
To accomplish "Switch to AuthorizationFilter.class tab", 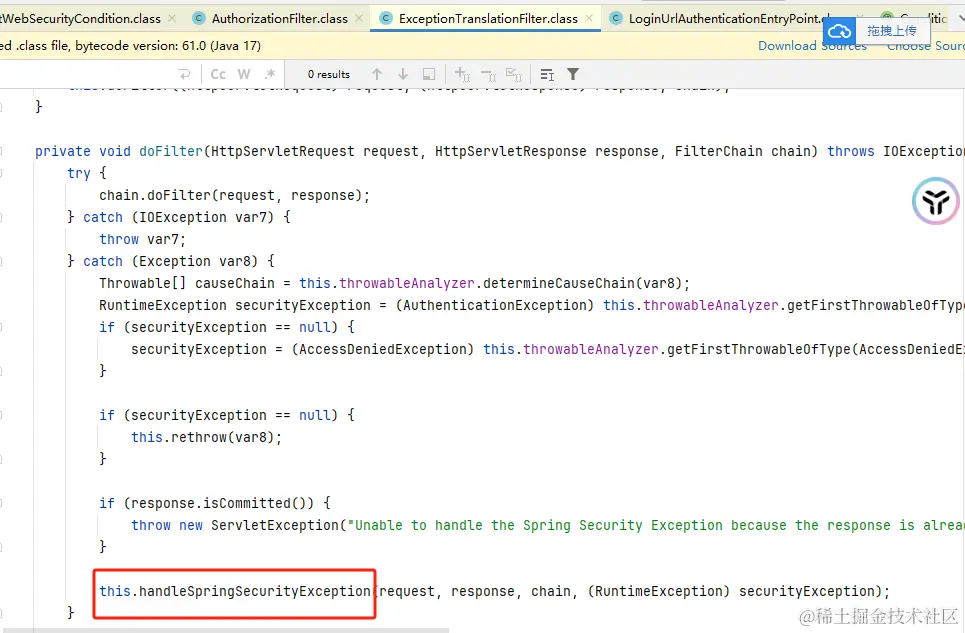I will (x=279, y=18).
